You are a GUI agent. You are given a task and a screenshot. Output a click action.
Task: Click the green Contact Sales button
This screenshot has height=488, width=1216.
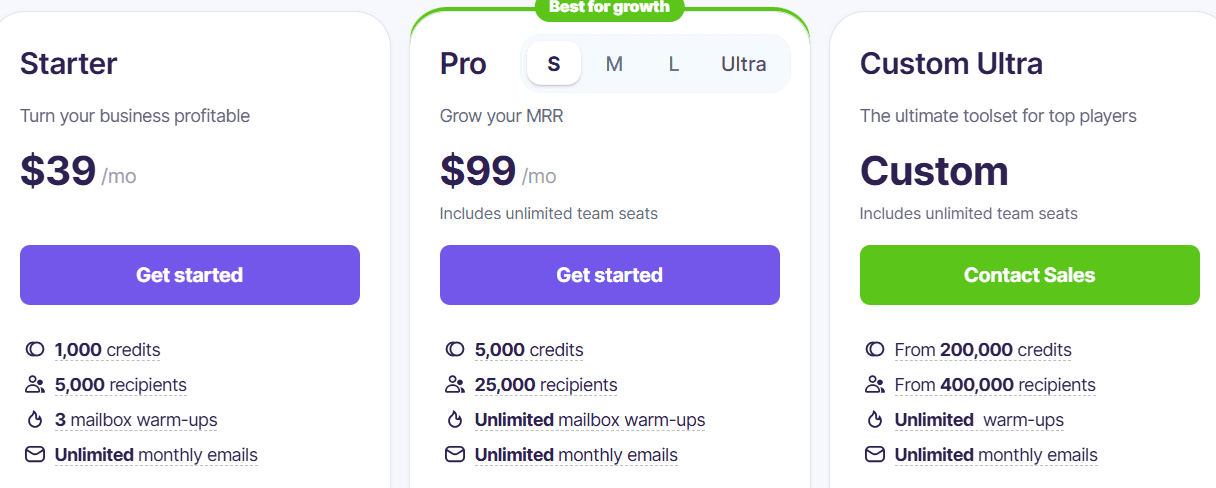coord(1030,275)
